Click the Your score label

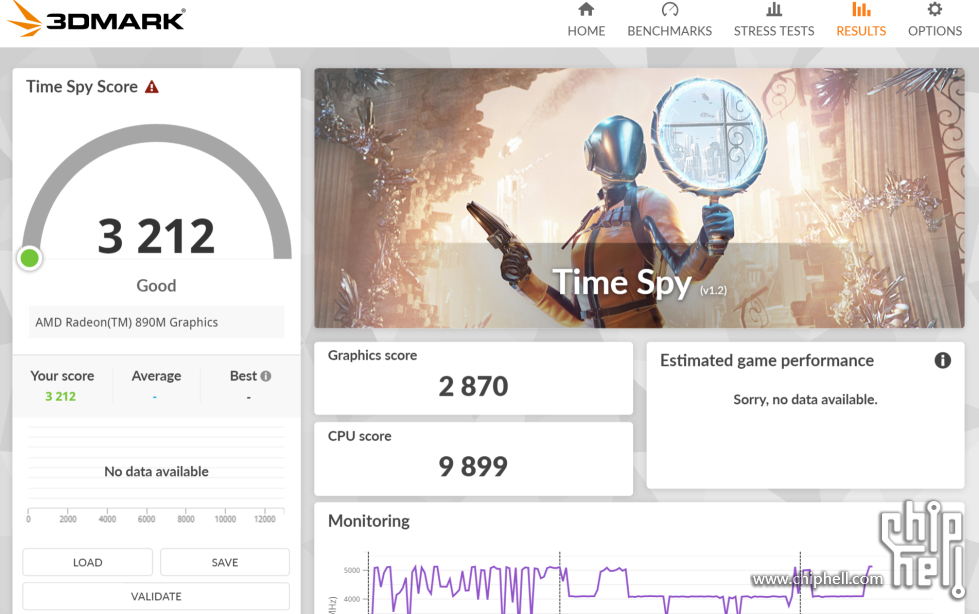tap(62, 376)
